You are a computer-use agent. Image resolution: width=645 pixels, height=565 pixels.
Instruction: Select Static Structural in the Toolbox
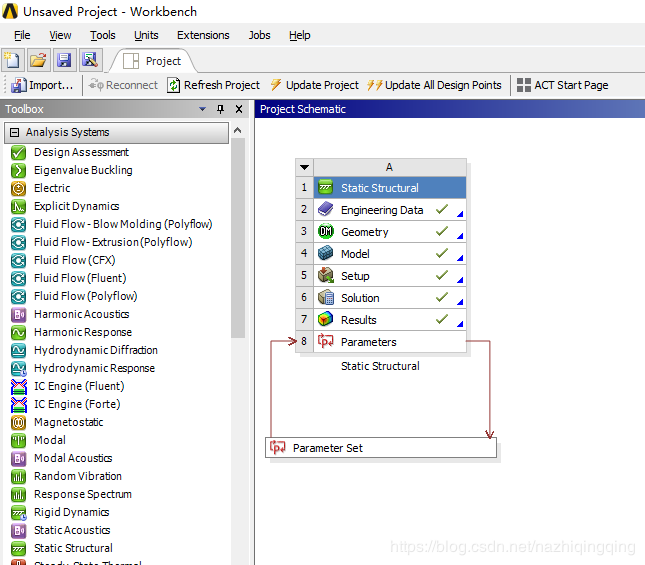pos(73,548)
